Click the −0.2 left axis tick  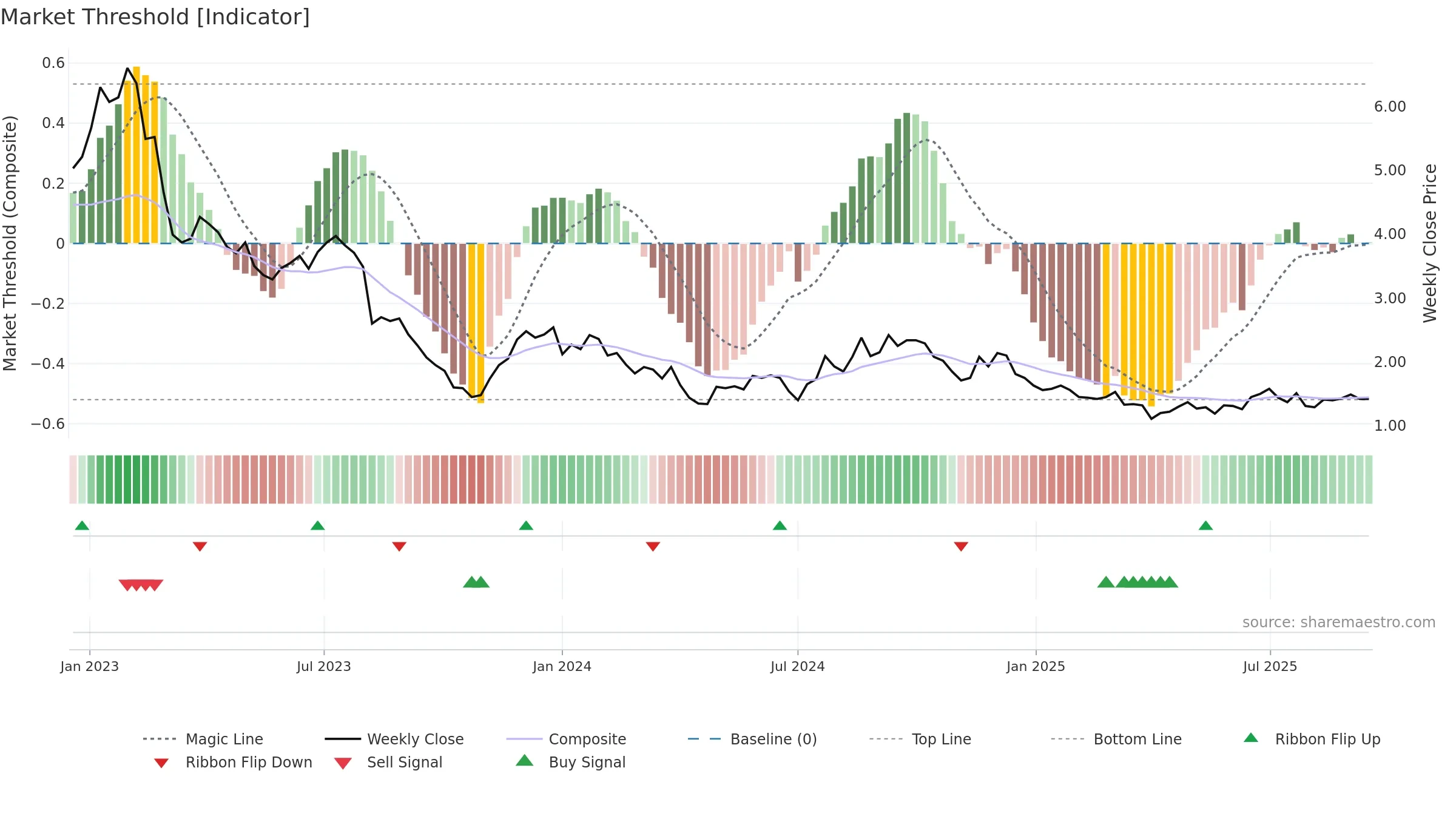48,303
